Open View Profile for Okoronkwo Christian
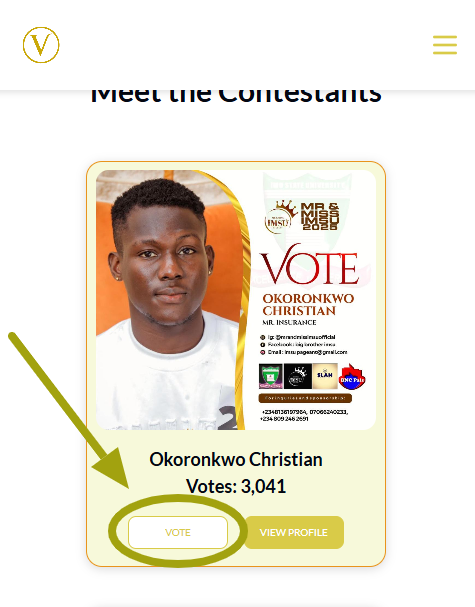475x607 pixels. point(294,532)
